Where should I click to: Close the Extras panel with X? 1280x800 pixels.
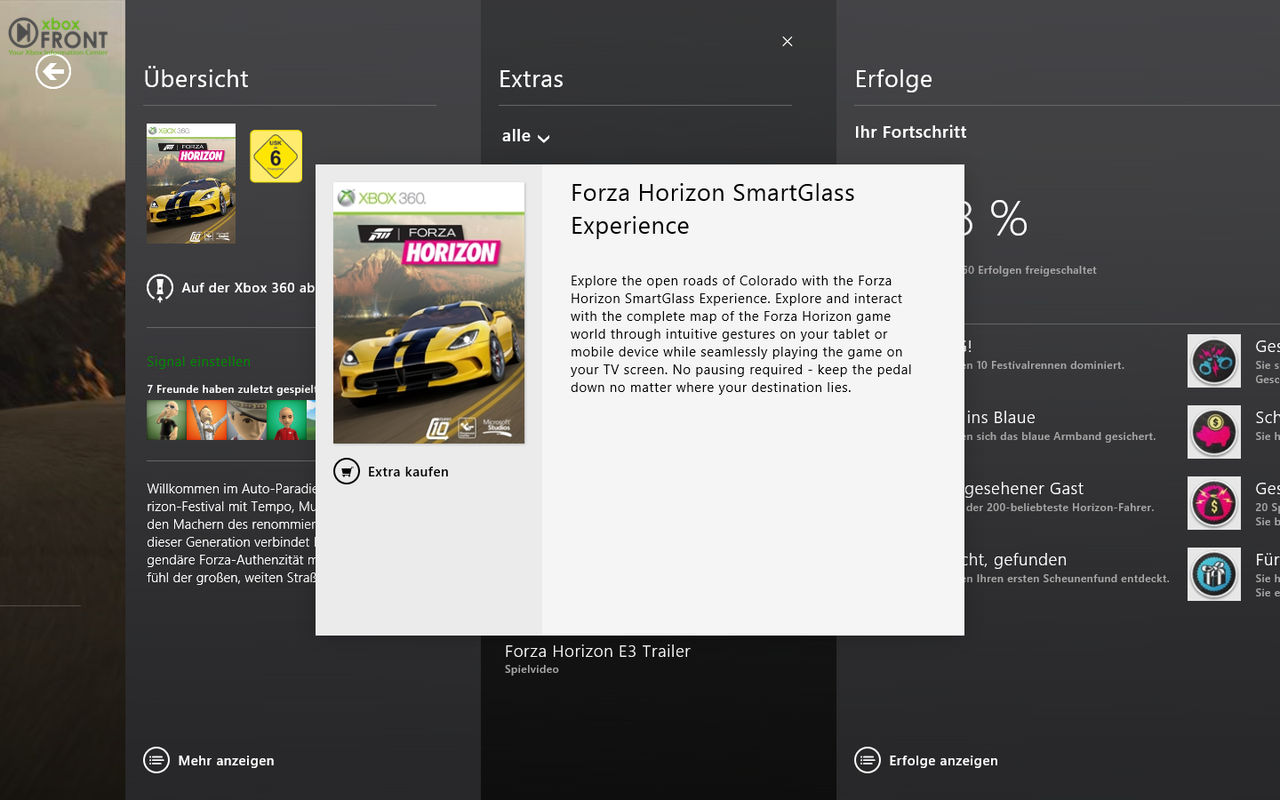787,41
